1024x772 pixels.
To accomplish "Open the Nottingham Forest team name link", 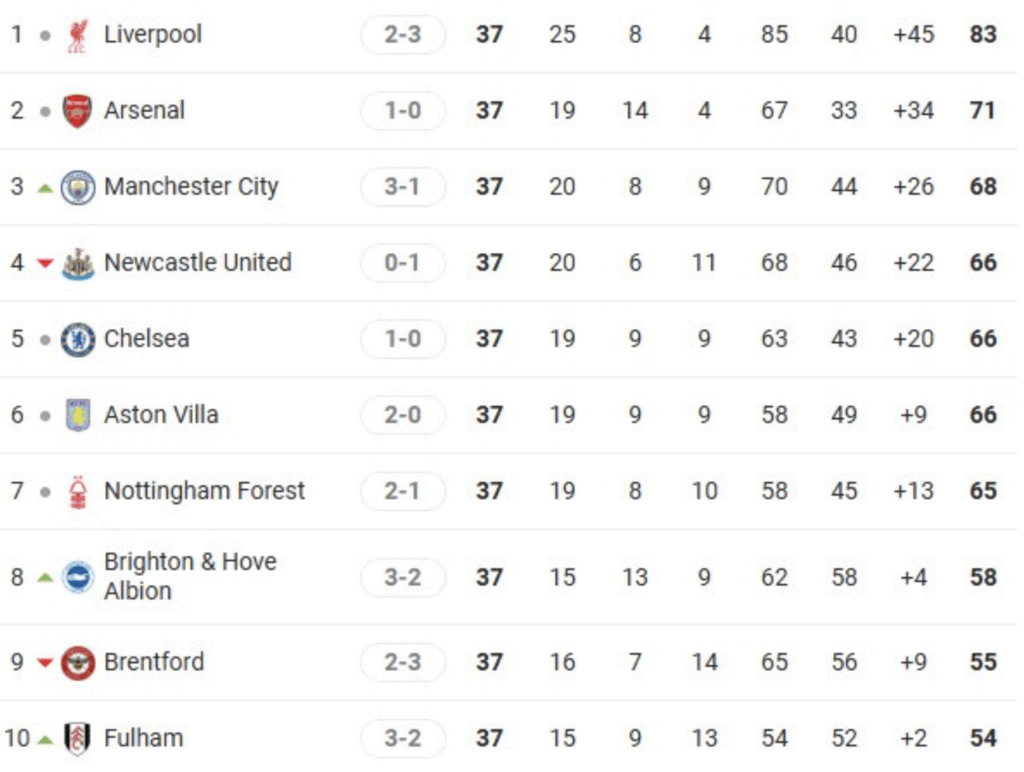I will pyautogui.click(x=204, y=491).
